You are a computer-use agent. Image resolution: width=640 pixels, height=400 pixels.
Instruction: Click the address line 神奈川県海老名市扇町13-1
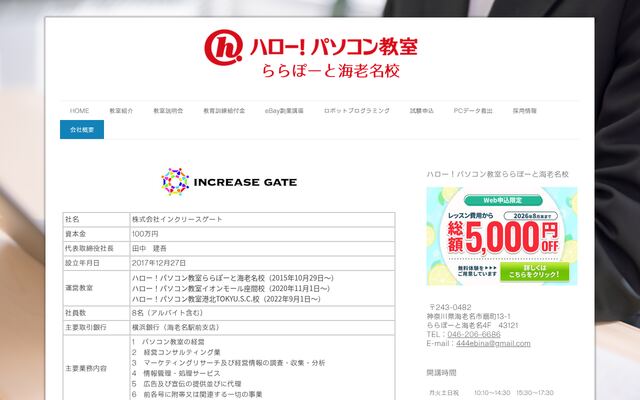click(469, 316)
